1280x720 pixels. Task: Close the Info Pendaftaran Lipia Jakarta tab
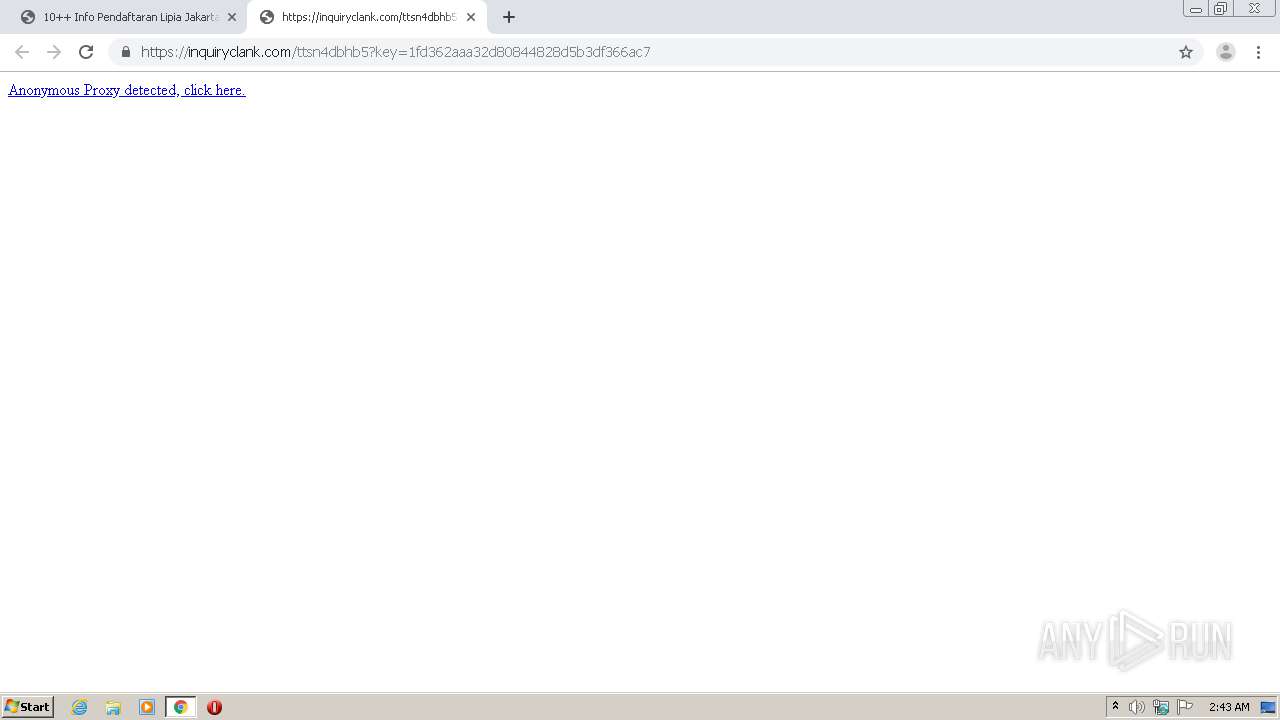coord(232,17)
